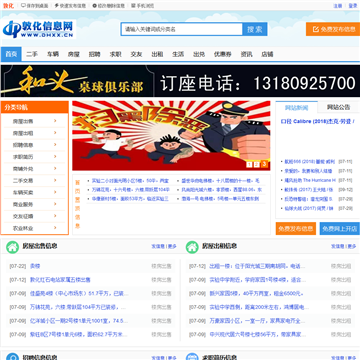Expand 房屋出售 category arrow in sidebar

click(55, 121)
